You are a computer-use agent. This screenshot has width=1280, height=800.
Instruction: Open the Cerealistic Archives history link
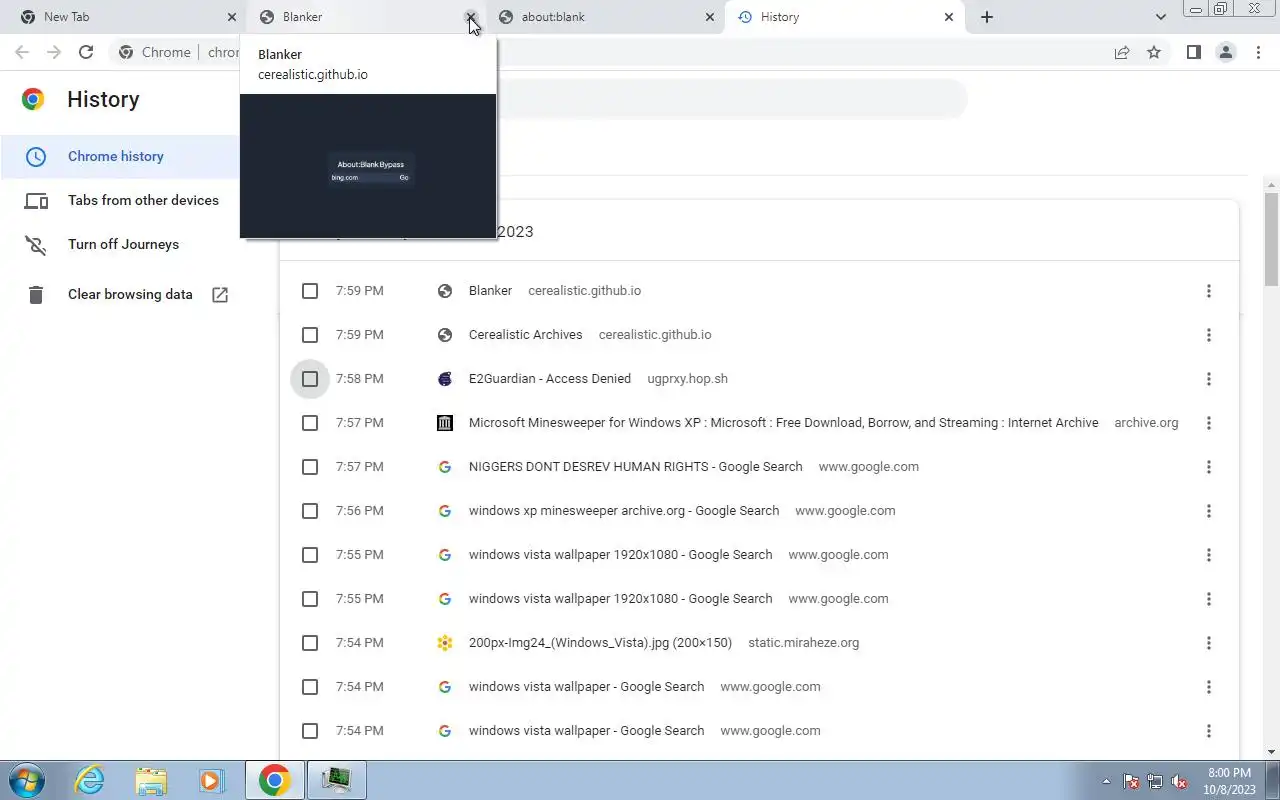click(525, 335)
